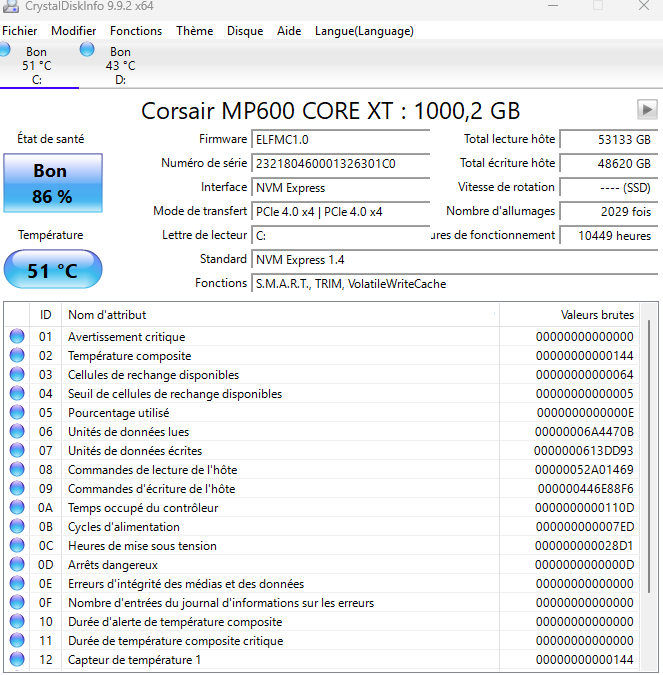Click the rotation speed field ---- (SSD)
This screenshot has width=663, height=675.
(609, 188)
